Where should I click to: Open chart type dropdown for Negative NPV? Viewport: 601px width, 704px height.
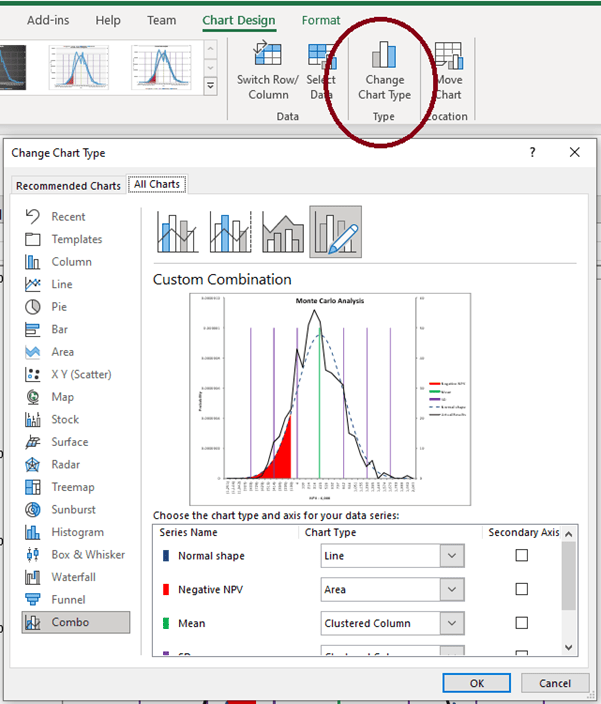click(453, 590)
